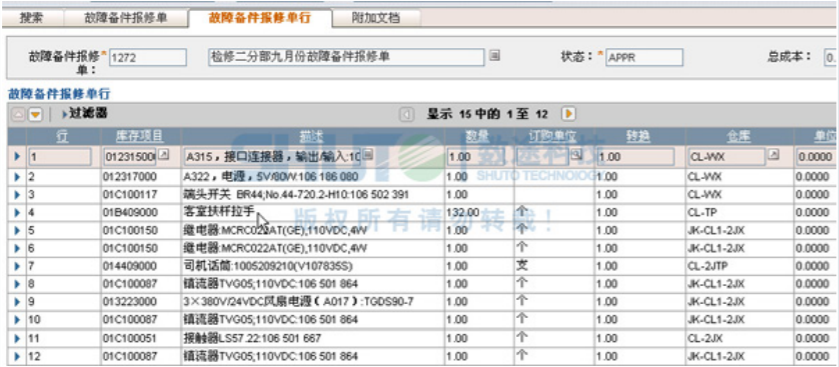839x367 pixels.
Task: Click storeroom CL-TP in row 4
Action: pyautogui.click(x=702, y=212)
